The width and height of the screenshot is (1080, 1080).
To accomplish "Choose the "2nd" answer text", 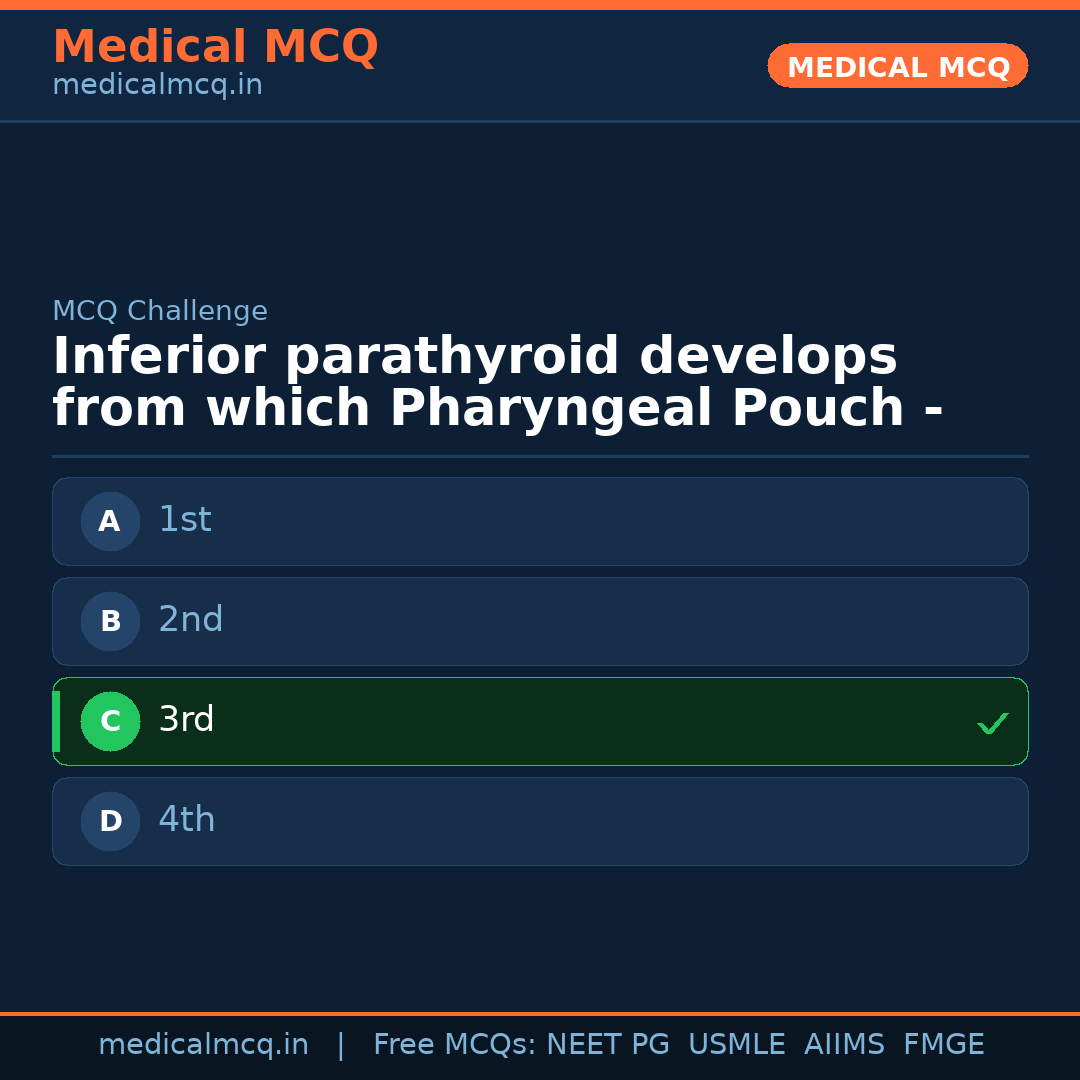I will click(x=191, y=620).
